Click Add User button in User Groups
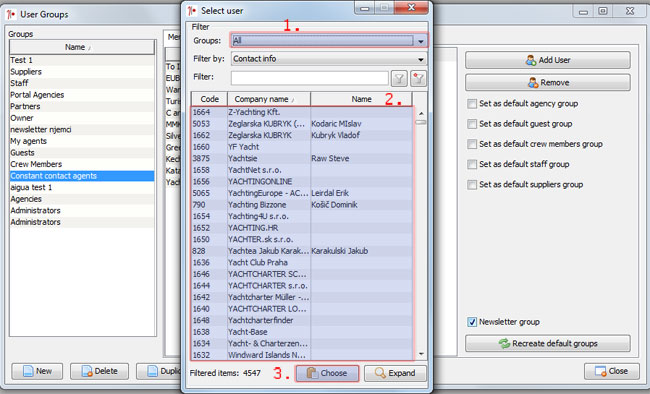 pyautogui.click(x=548, y=60)
